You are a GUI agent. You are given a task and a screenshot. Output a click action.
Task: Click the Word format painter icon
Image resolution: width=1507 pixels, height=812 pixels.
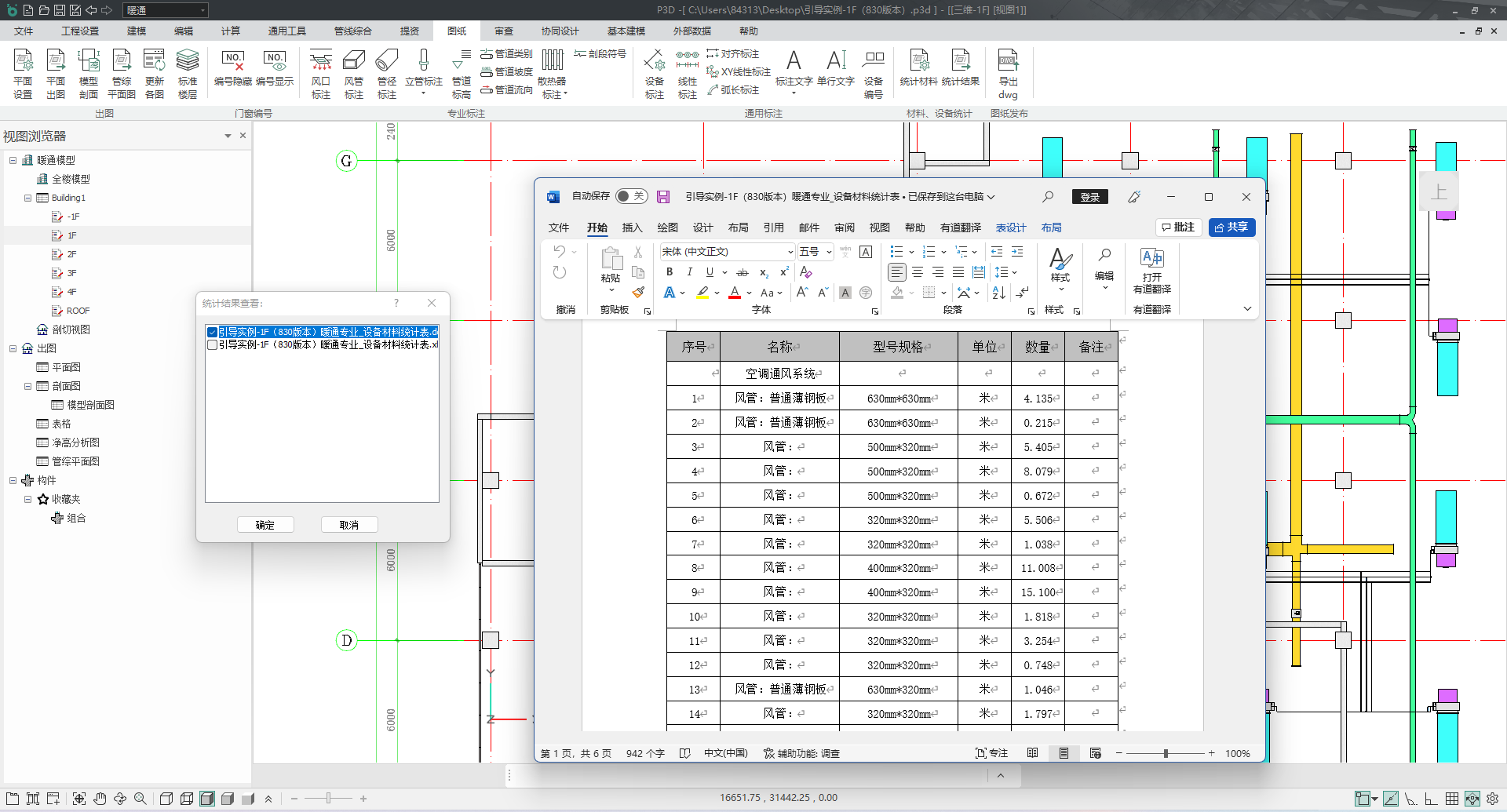tap(638, 293)
